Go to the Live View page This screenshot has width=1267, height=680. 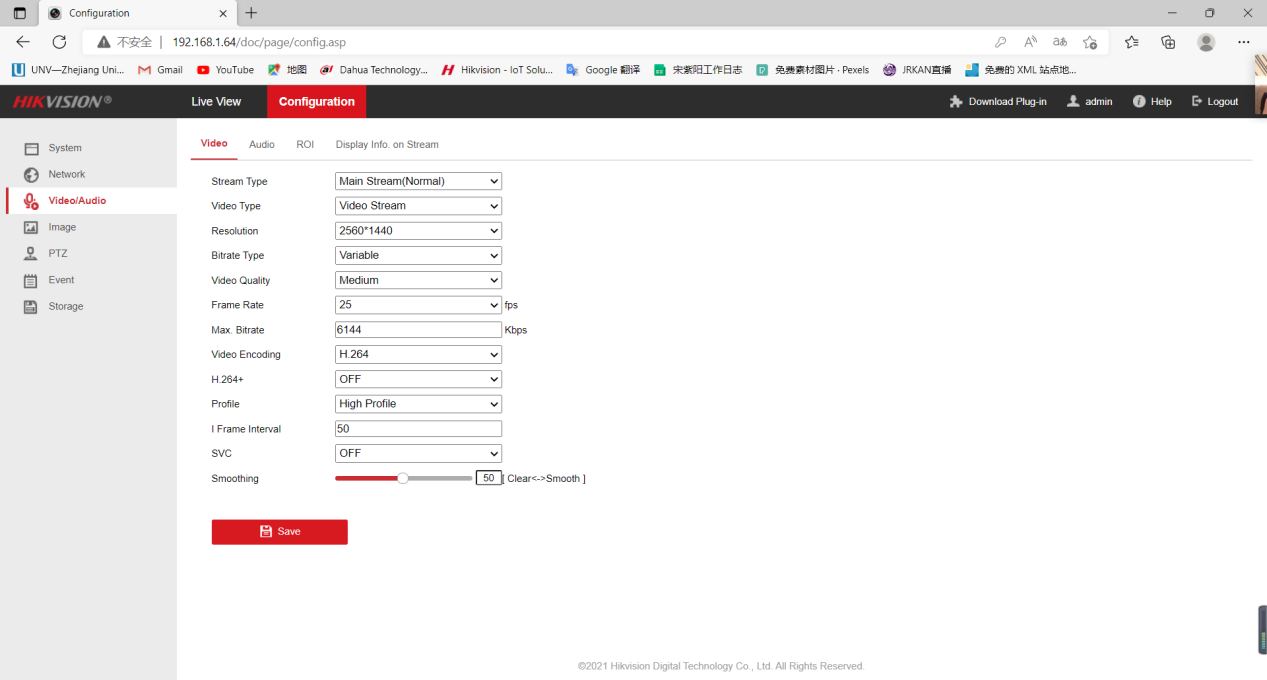(x=216, y=102)
